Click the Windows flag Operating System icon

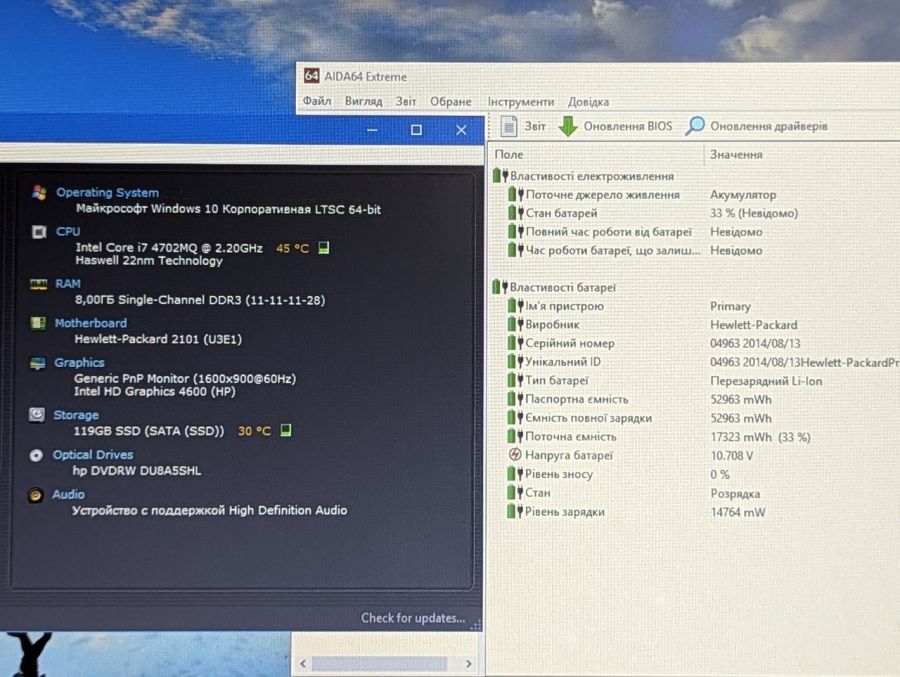tap(40, 192)
